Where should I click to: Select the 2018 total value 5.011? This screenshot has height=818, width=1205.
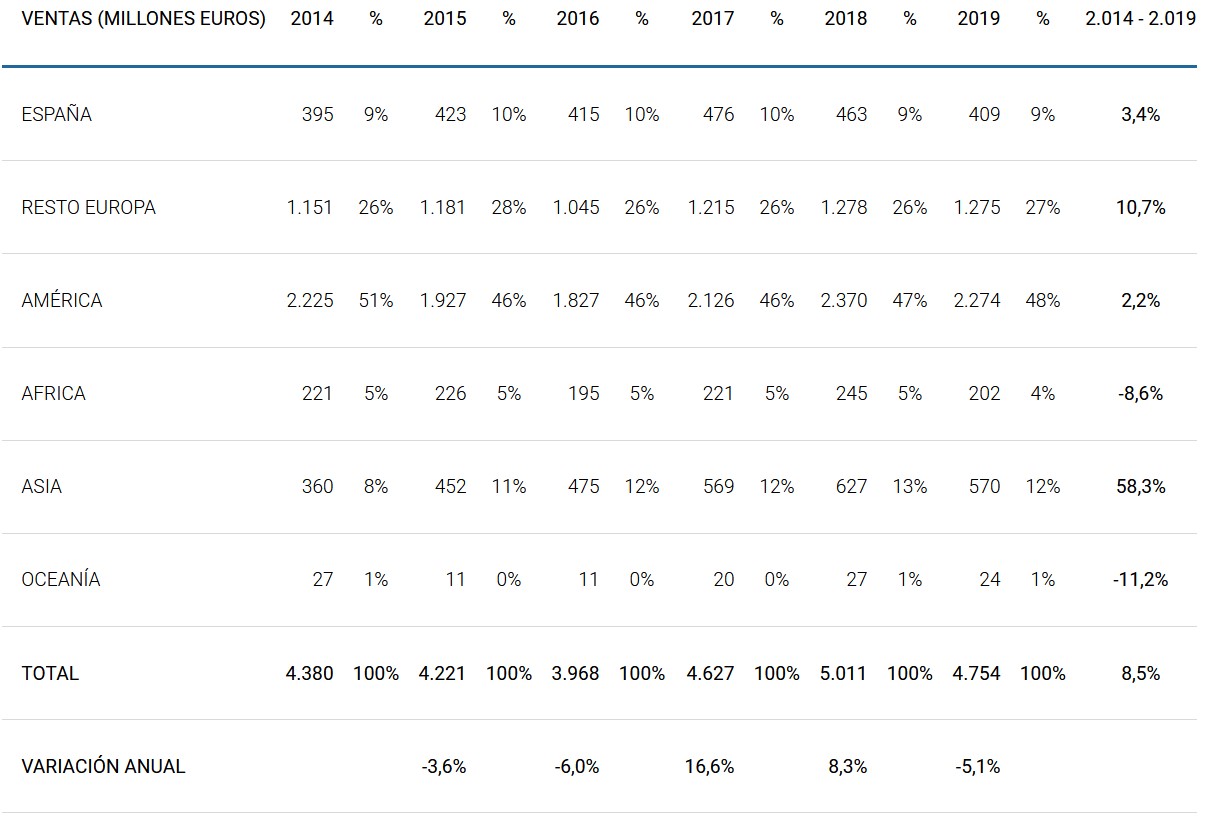(843, 673)
